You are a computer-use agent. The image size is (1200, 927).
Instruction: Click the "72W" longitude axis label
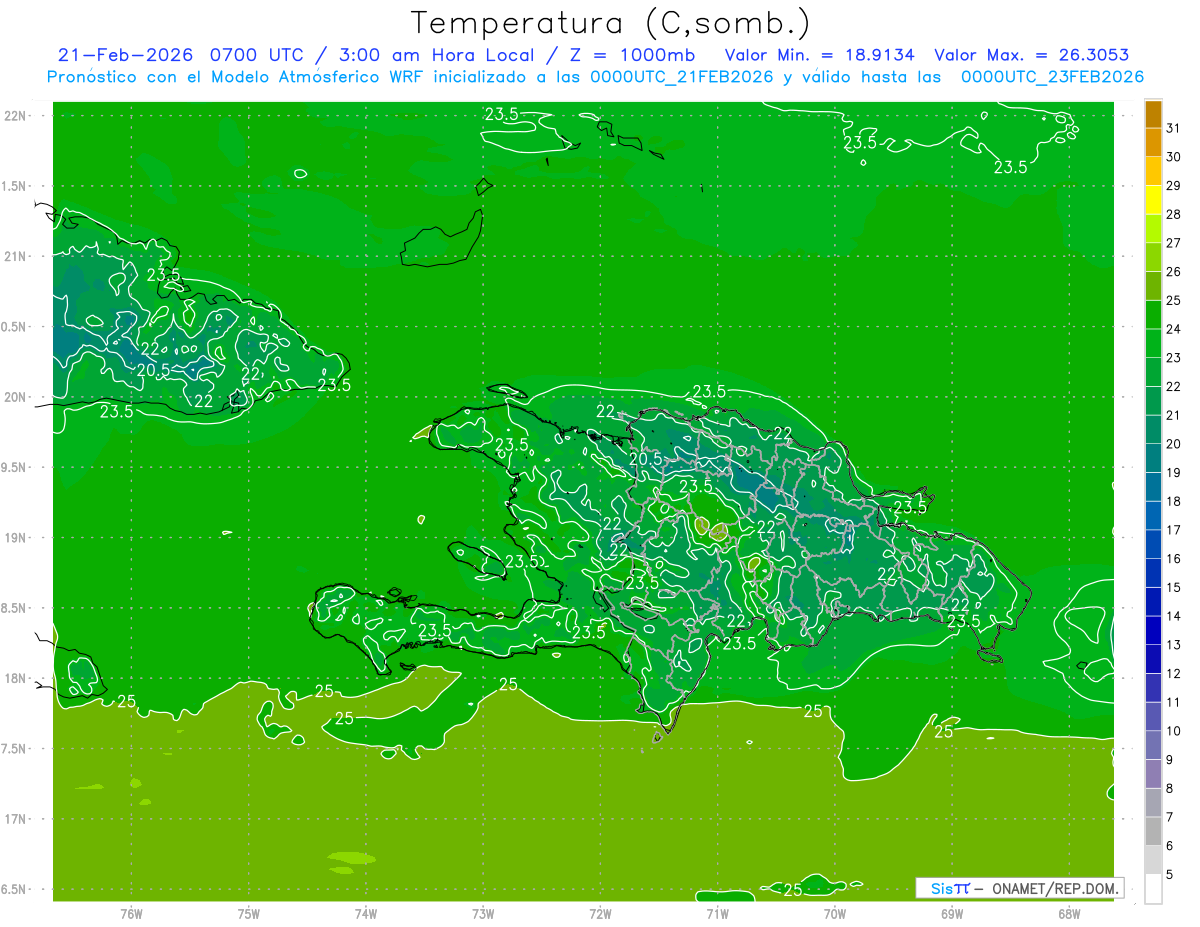600,914
